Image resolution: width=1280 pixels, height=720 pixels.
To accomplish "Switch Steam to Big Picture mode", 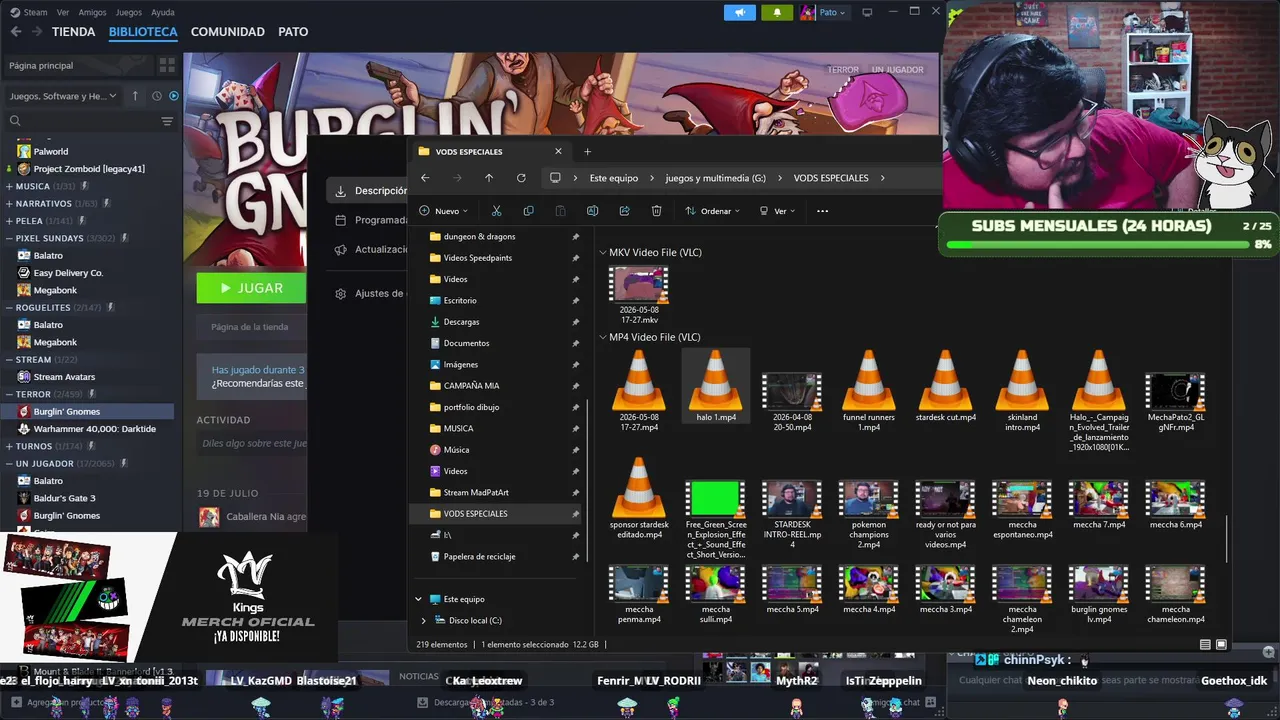I will 867,12.
